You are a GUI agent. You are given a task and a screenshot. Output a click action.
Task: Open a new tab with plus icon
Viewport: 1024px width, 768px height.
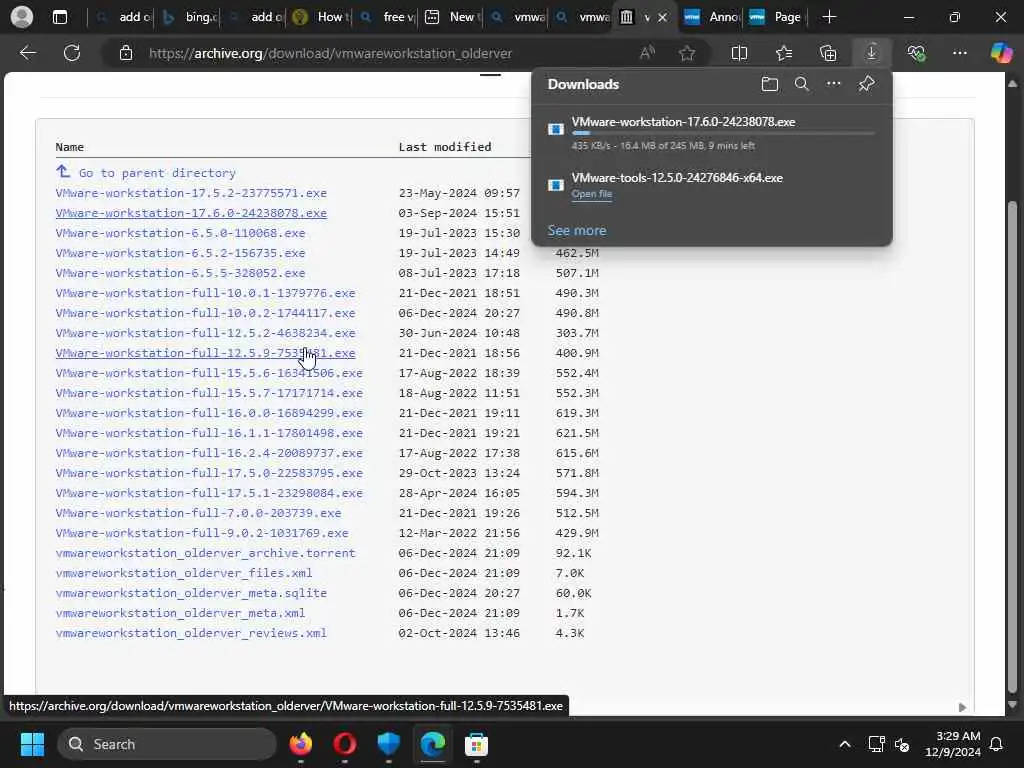(829, 17)
